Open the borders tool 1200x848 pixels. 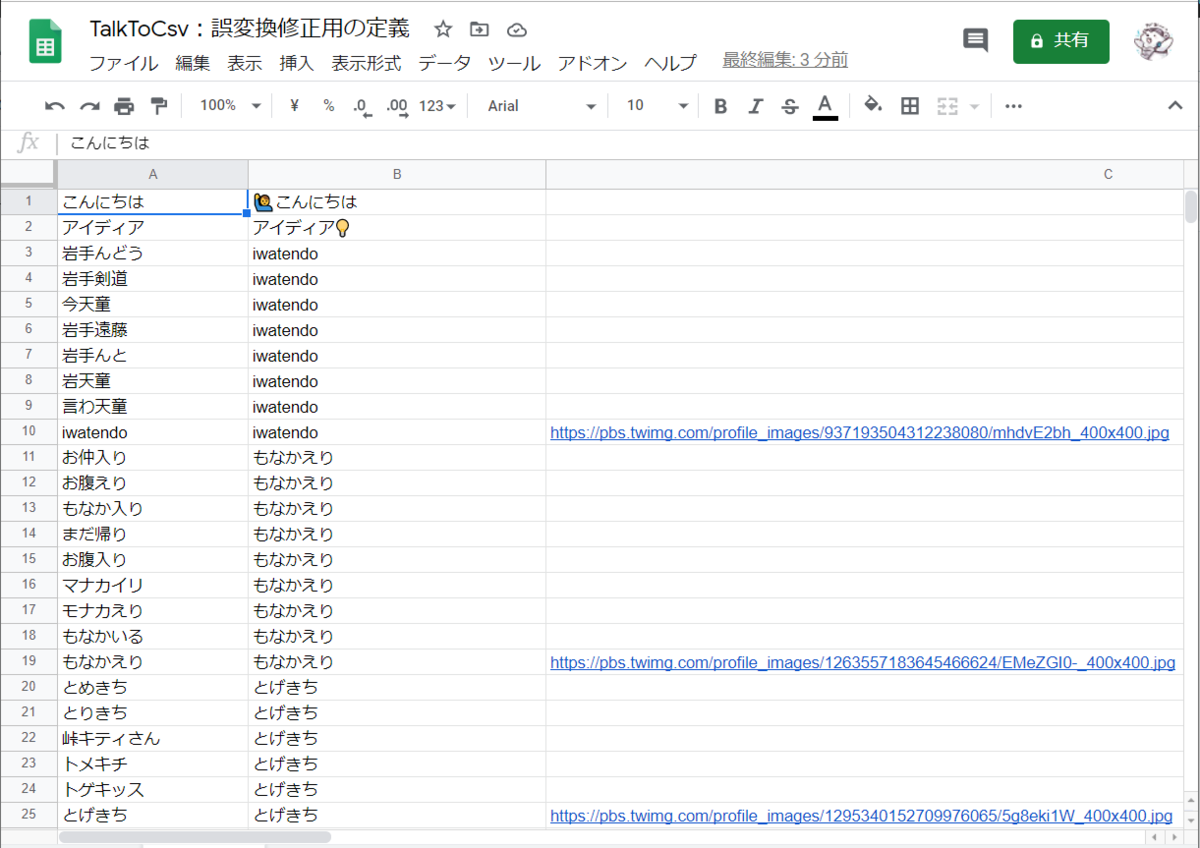(x=910, y=105)
